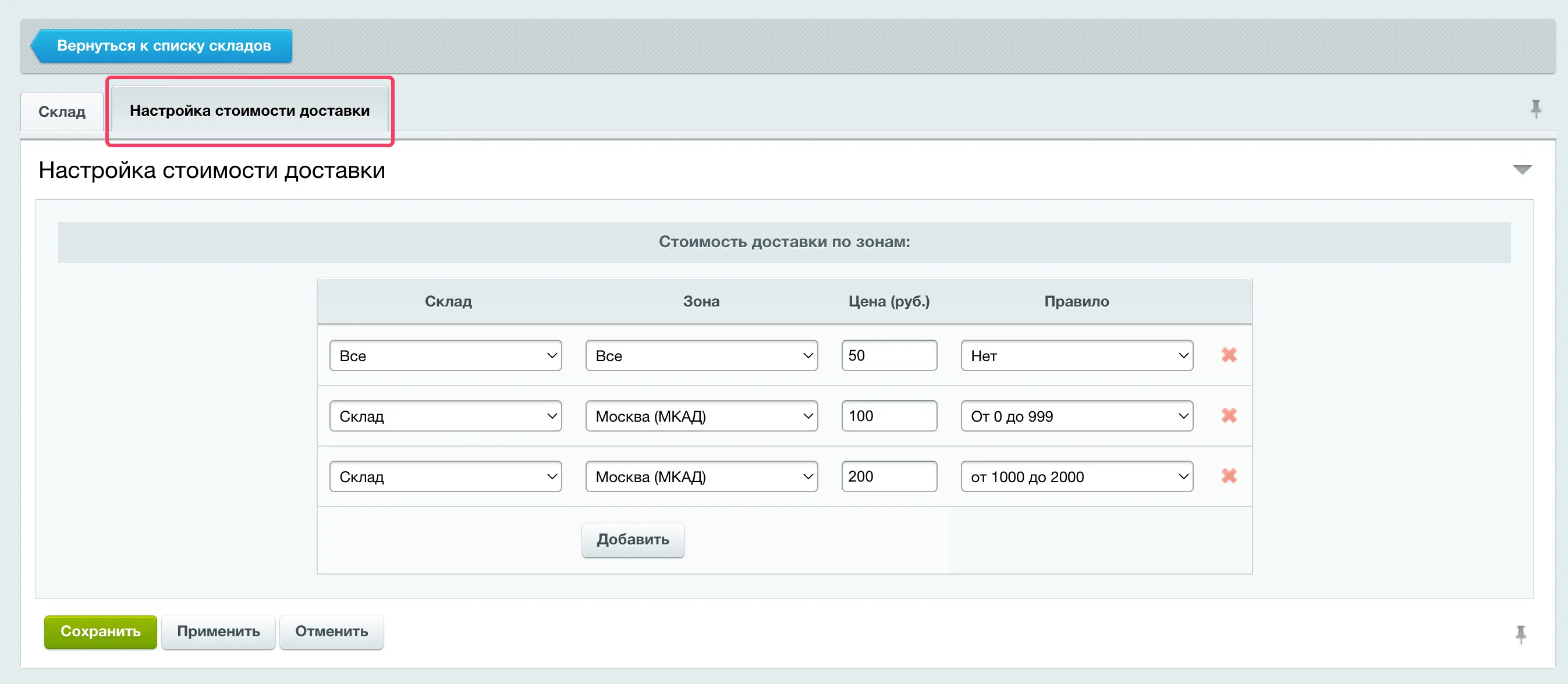This screenshot has width=1568, height=684.
Task: Open the Зона dropdown showing Все
Action: click(701, 355)
